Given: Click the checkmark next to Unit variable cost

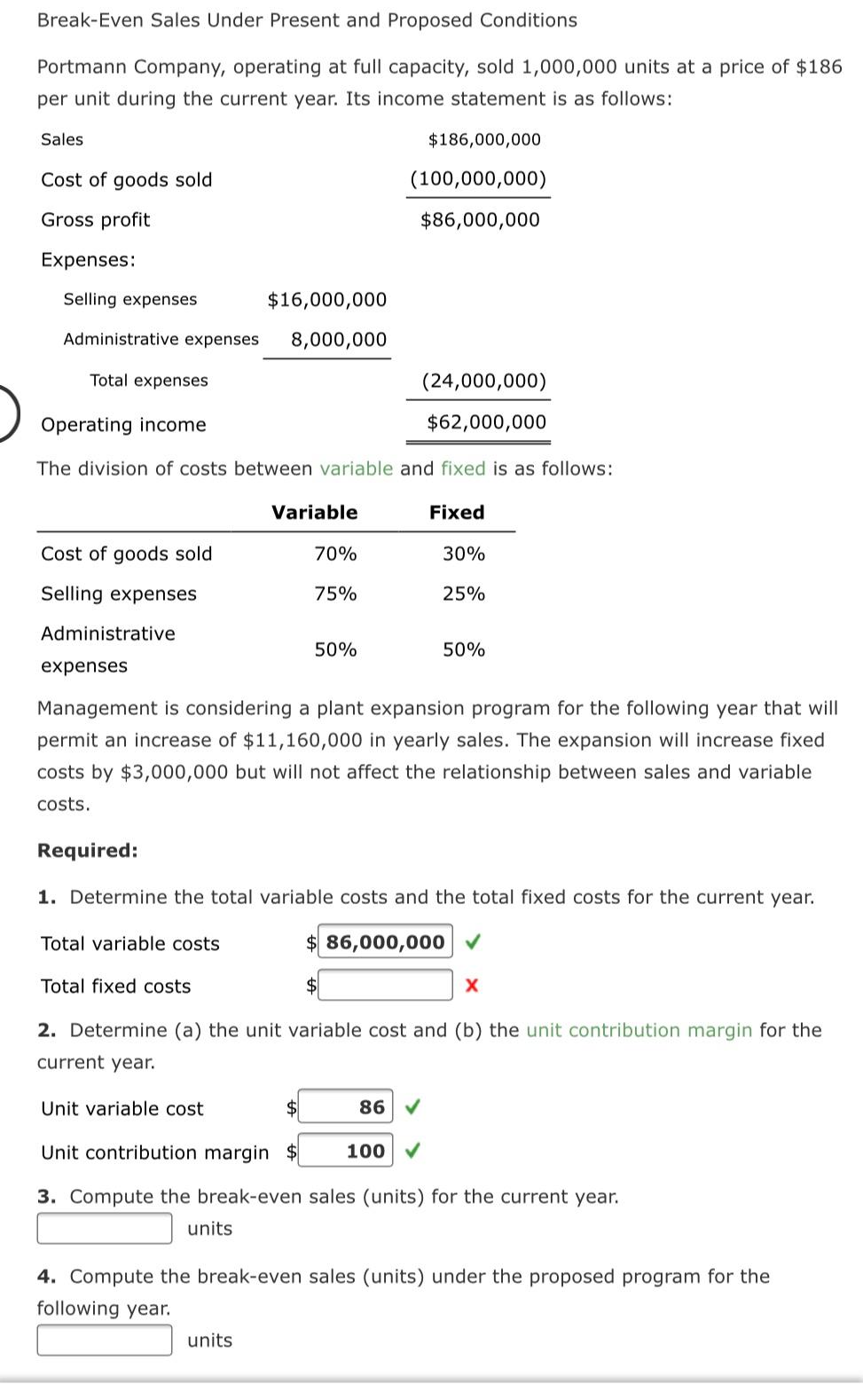Looking at the screenshot, I should pos(411,1107).
